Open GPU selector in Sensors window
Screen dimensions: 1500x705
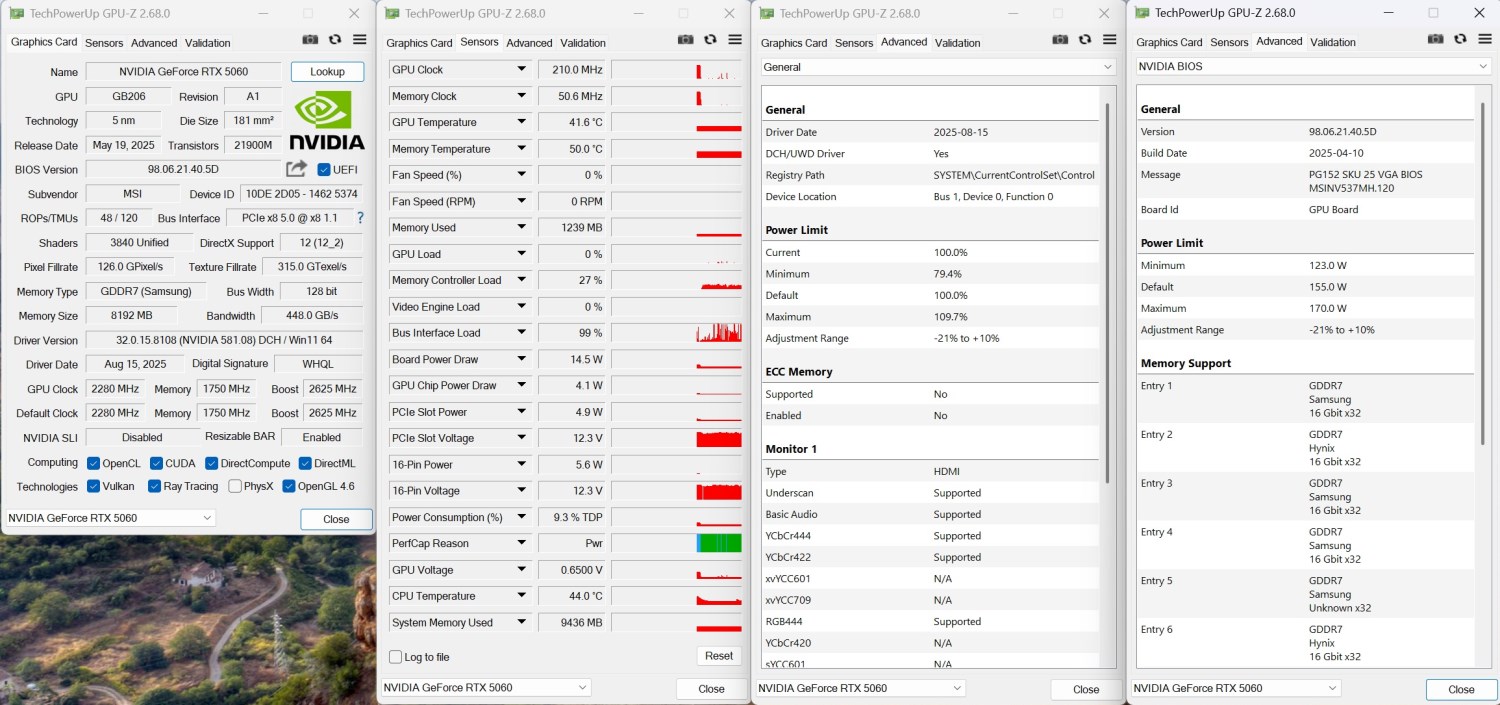click(x=486, y=688)
